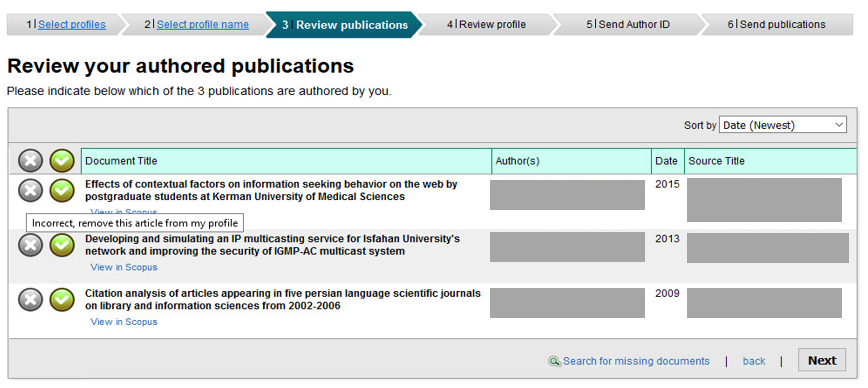868x388 pixels.
Task: Open View in Scopus for multicasting article
Action: pos(124,267)
